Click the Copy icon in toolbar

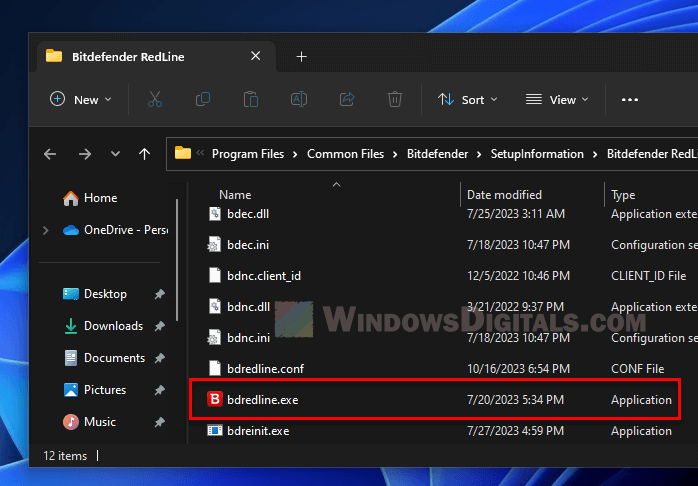point(203,99)
